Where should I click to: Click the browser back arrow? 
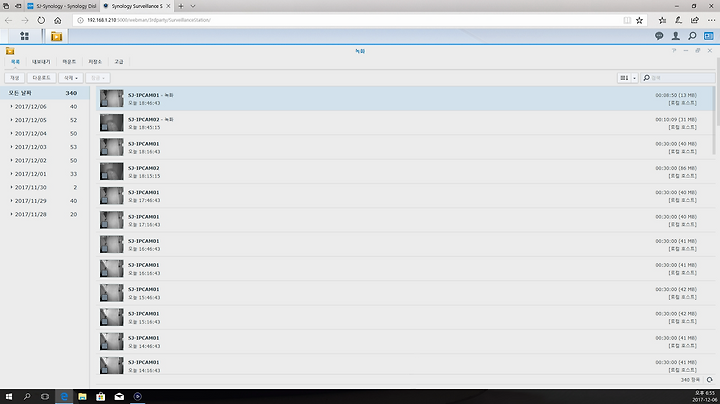8,20
